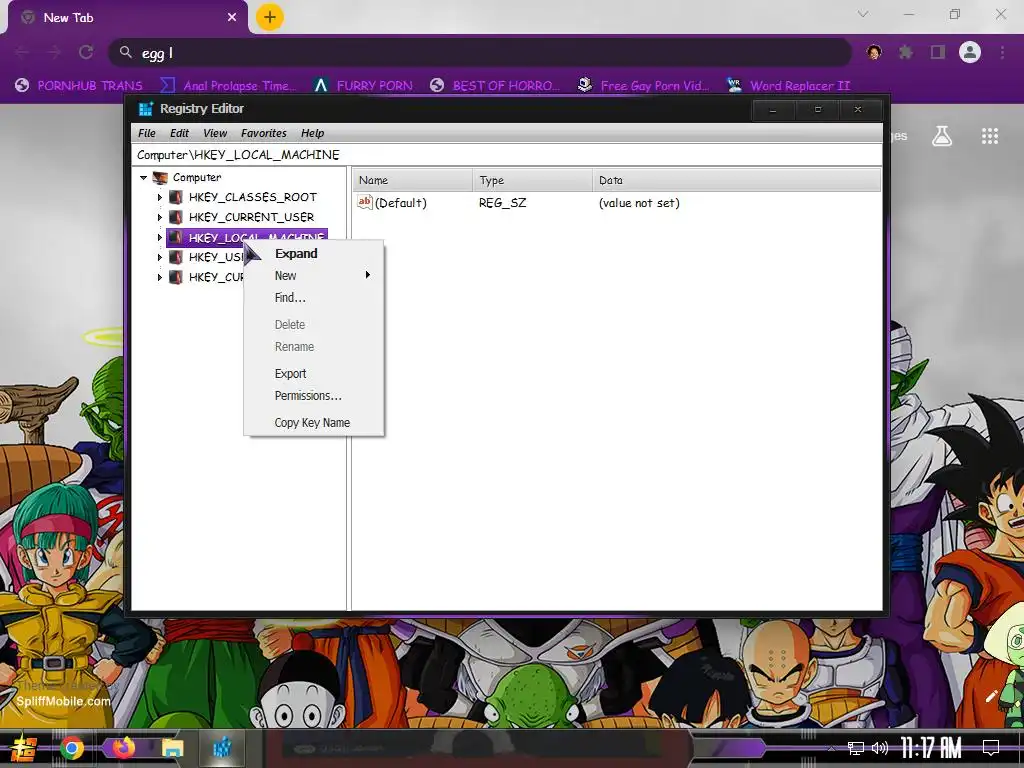
Task: Click the Registry Editor title bar icon
Action: pyautogui.click(x=146, y=108)
